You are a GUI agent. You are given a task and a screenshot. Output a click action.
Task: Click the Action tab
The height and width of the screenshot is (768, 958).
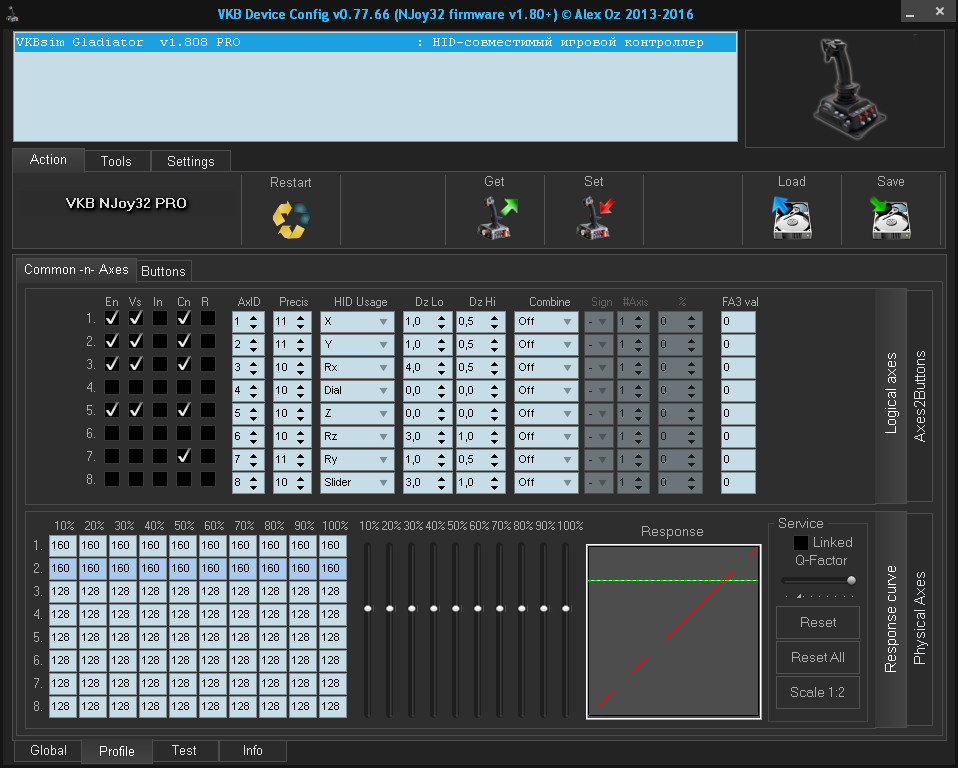click(48, 160)
